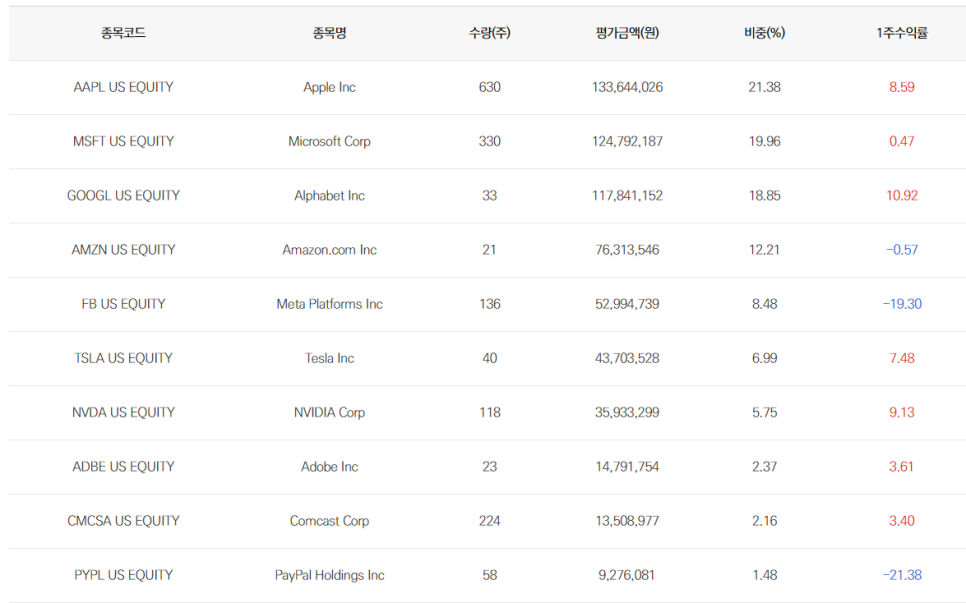The height and width of the screenshot is (603, 966).
Task: Click the PayPal Holdings Inc name cell
Action: pyautogui.click(x=330, y=575)
